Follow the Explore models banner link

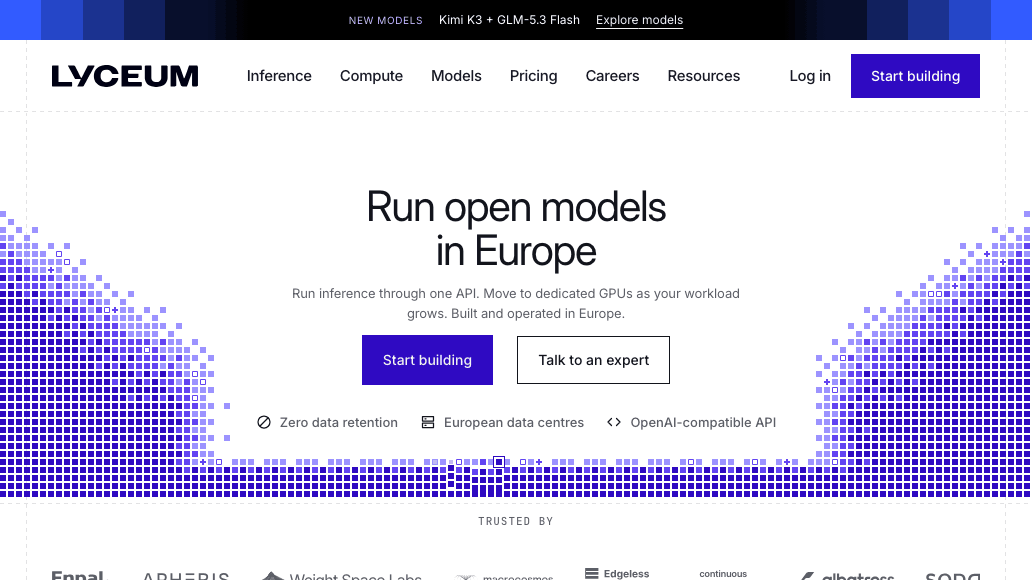pos(639,20)
